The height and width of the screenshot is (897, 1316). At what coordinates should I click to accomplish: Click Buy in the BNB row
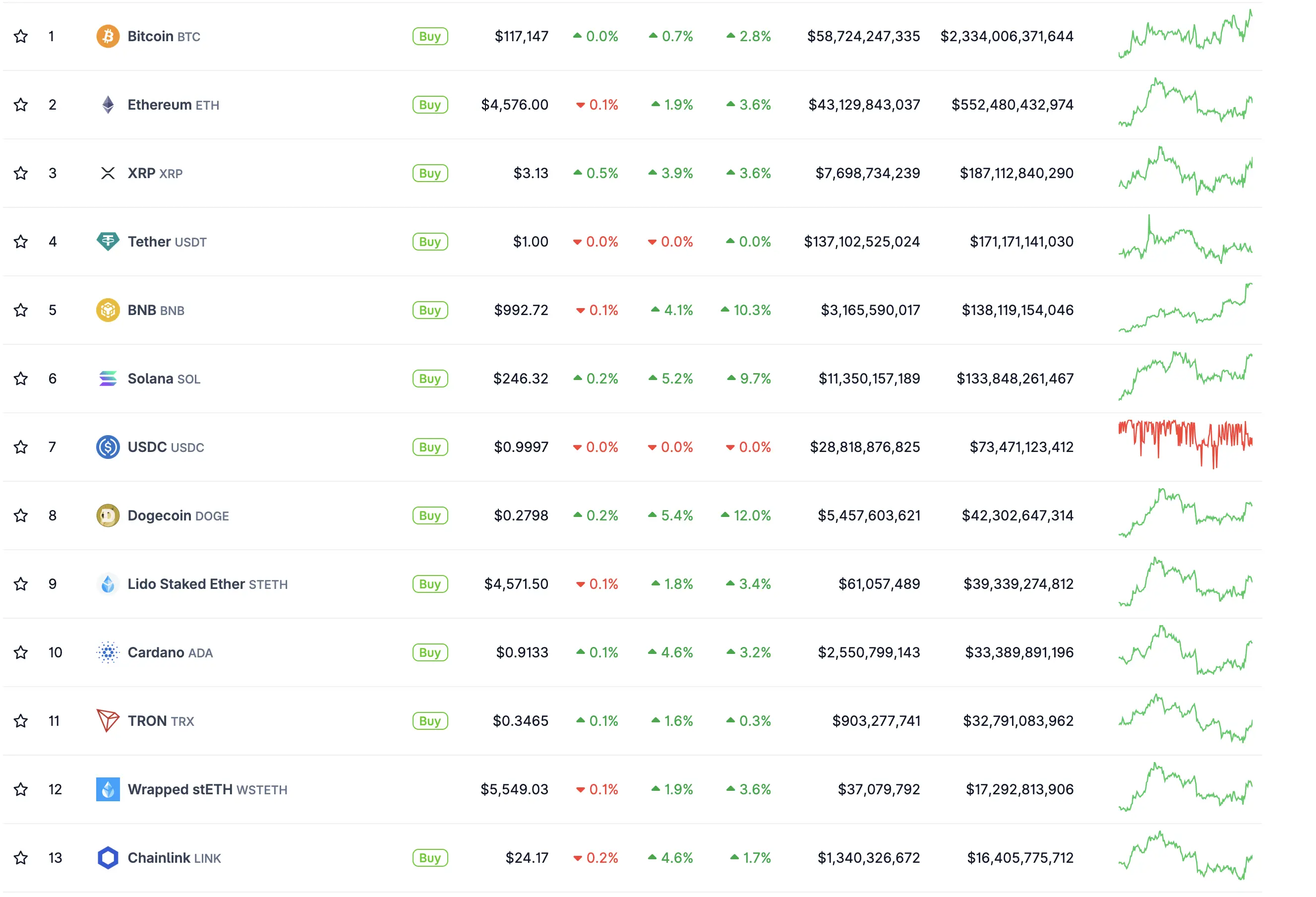pos(430,311)
